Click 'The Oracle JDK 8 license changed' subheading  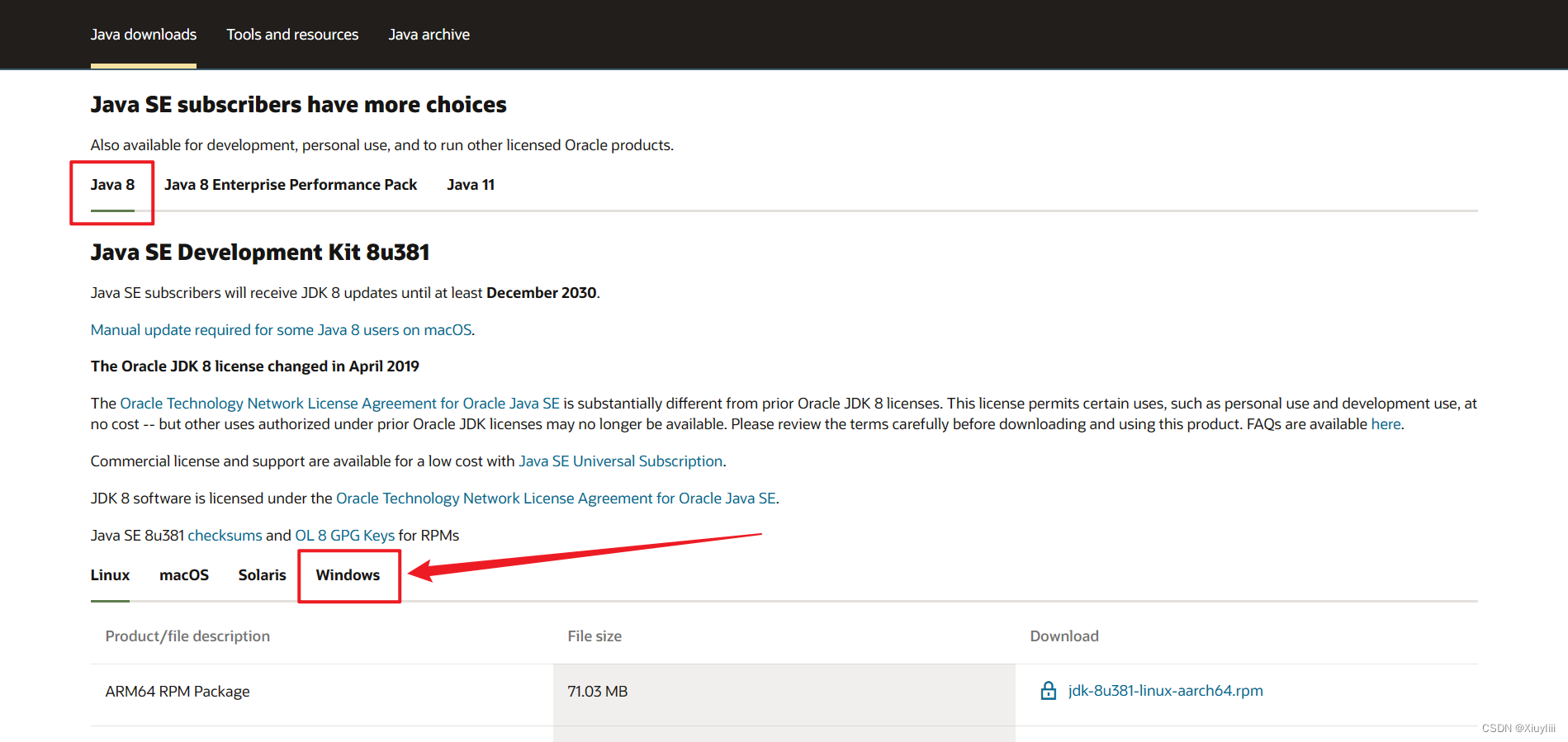255,366
